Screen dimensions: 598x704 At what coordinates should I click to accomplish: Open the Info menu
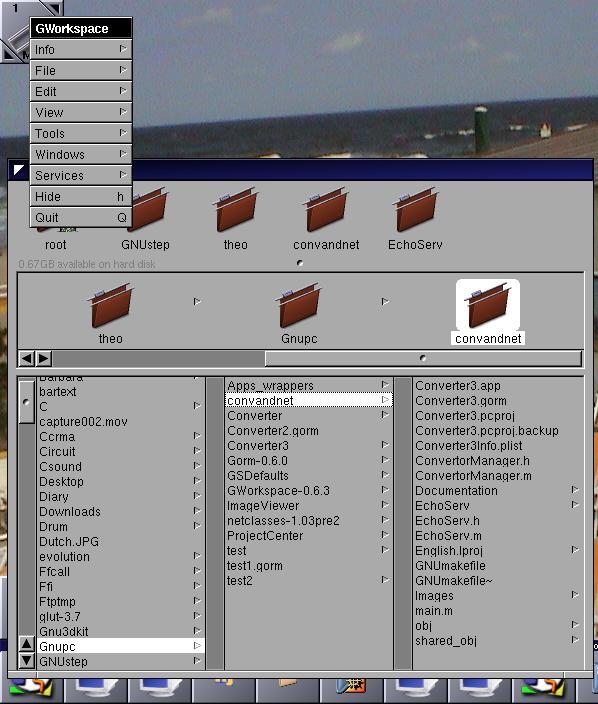pyautogui.click(x=81, y=49)
